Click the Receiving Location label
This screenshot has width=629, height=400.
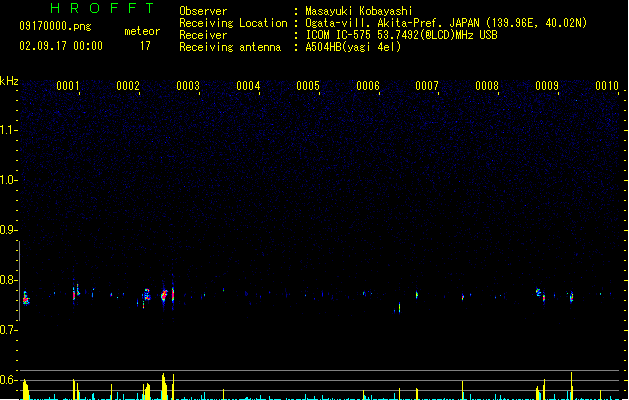(x=233, y=23)
